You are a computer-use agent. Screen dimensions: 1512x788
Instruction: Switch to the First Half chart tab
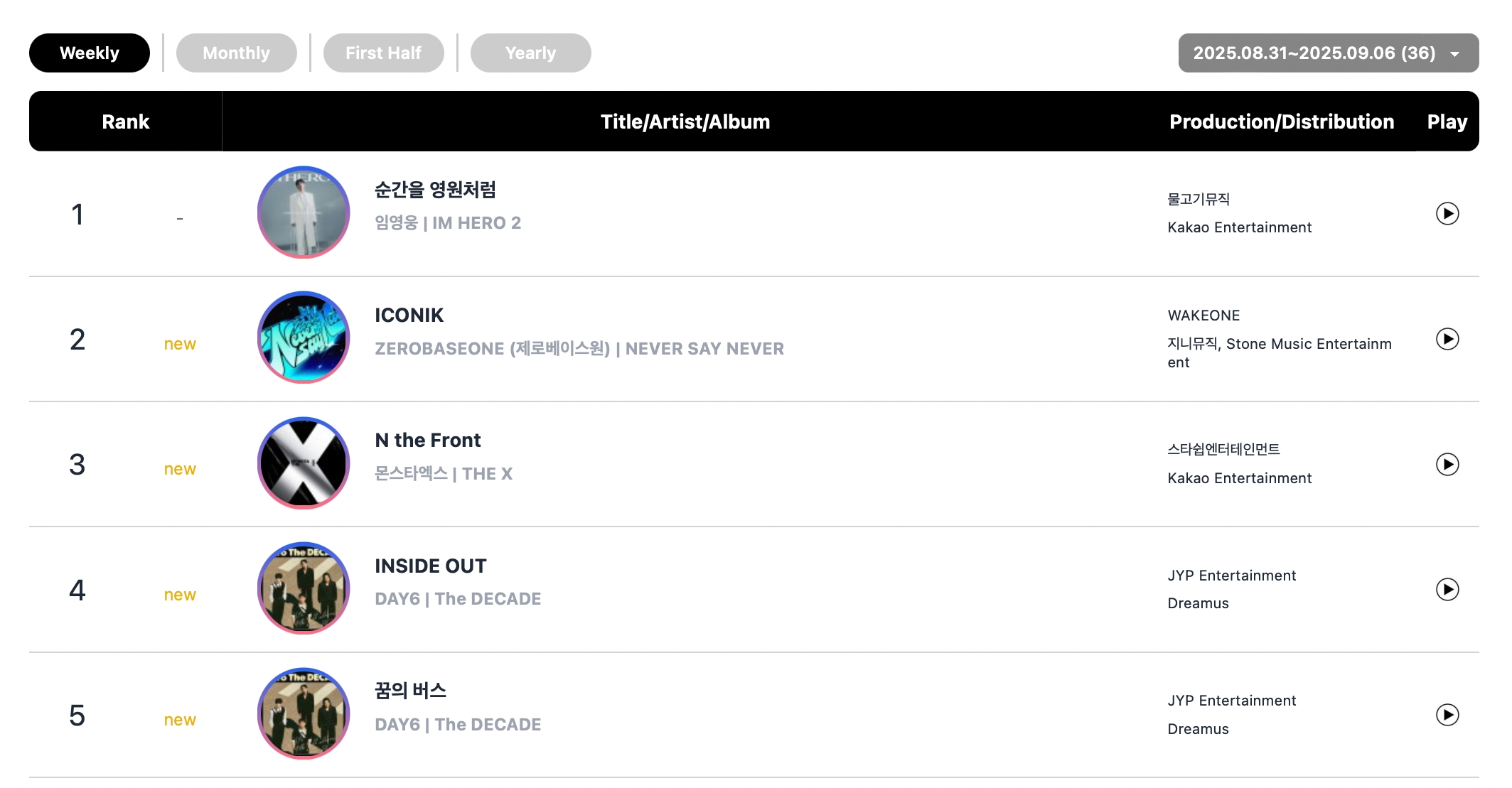pyautogui.click(x=383, y=53)
